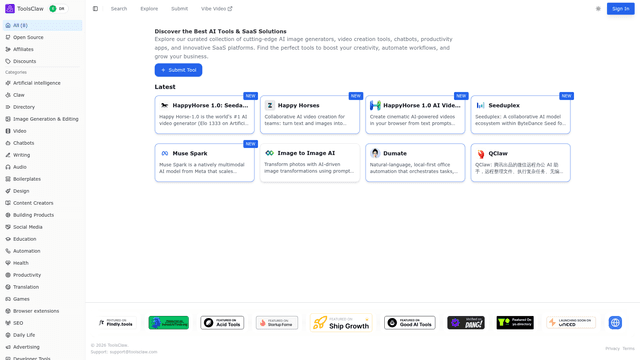
Task: Click the Productivity category icon
Action: pyautogui.click(x=8, y=275)
